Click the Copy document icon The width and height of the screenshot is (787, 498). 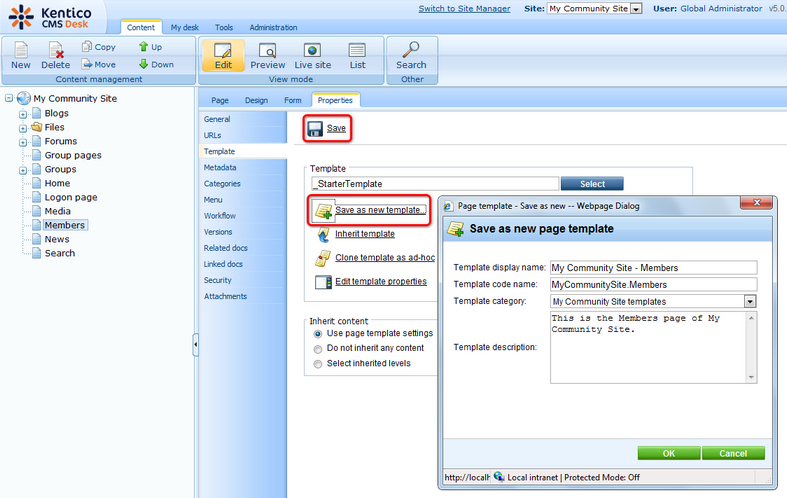click(87, 47)
